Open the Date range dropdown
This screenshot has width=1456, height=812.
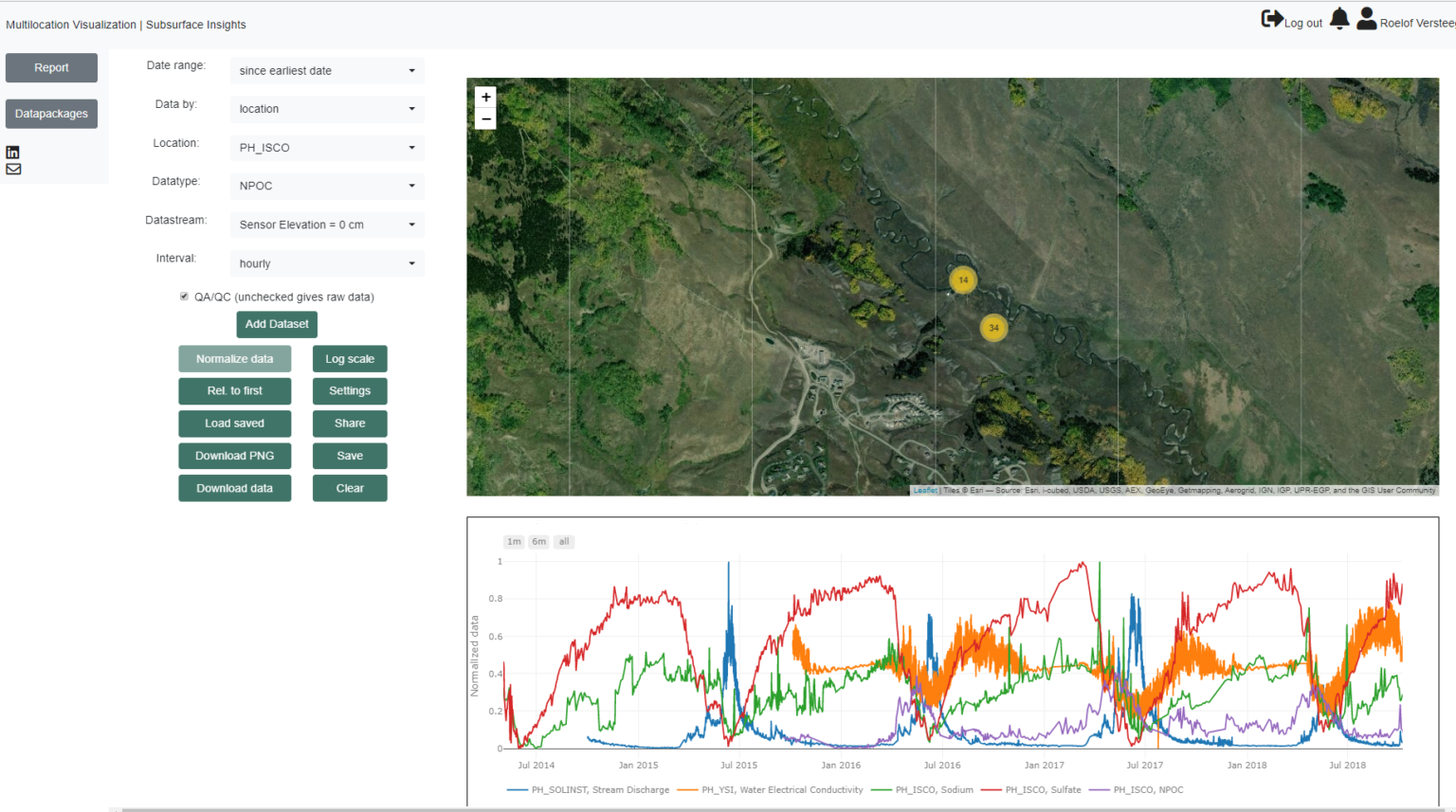[x=326, y=70]
